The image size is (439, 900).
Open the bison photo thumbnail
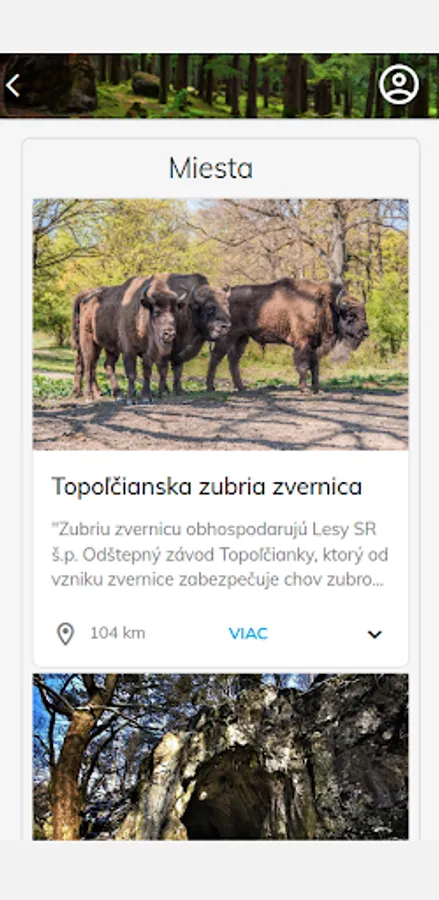tap(220, 324)
